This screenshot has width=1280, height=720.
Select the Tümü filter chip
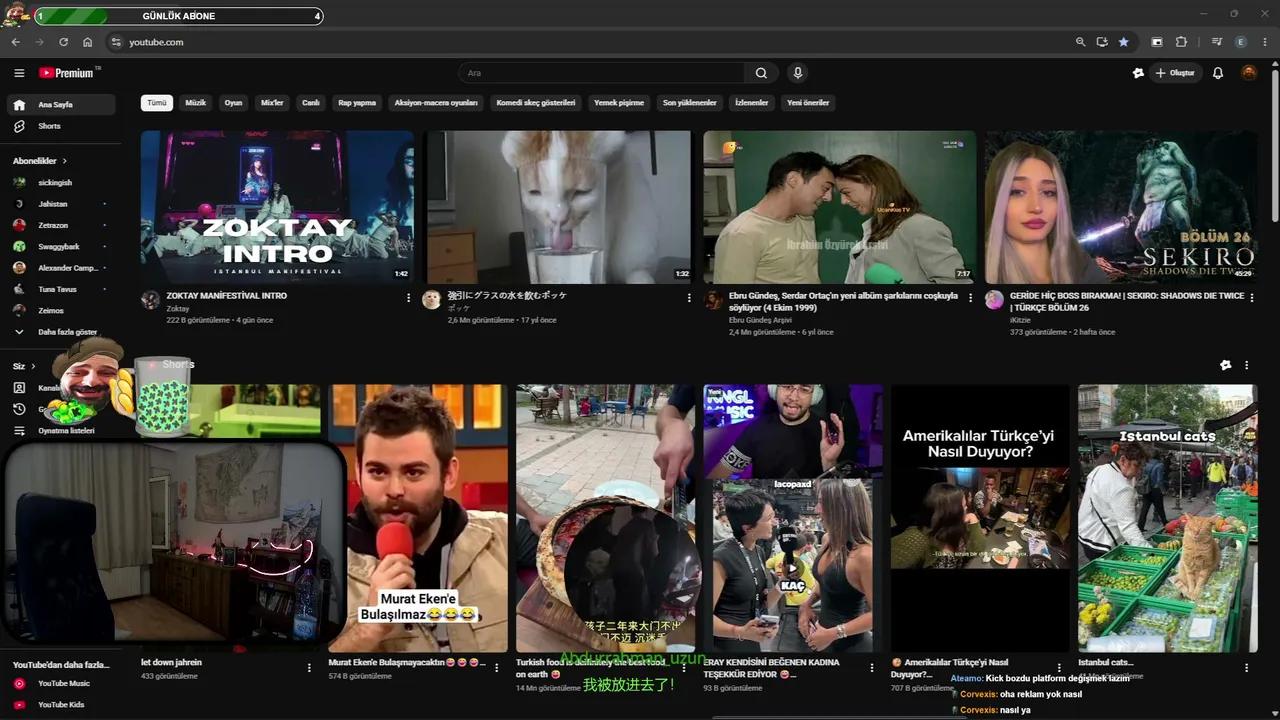[157, 103]
